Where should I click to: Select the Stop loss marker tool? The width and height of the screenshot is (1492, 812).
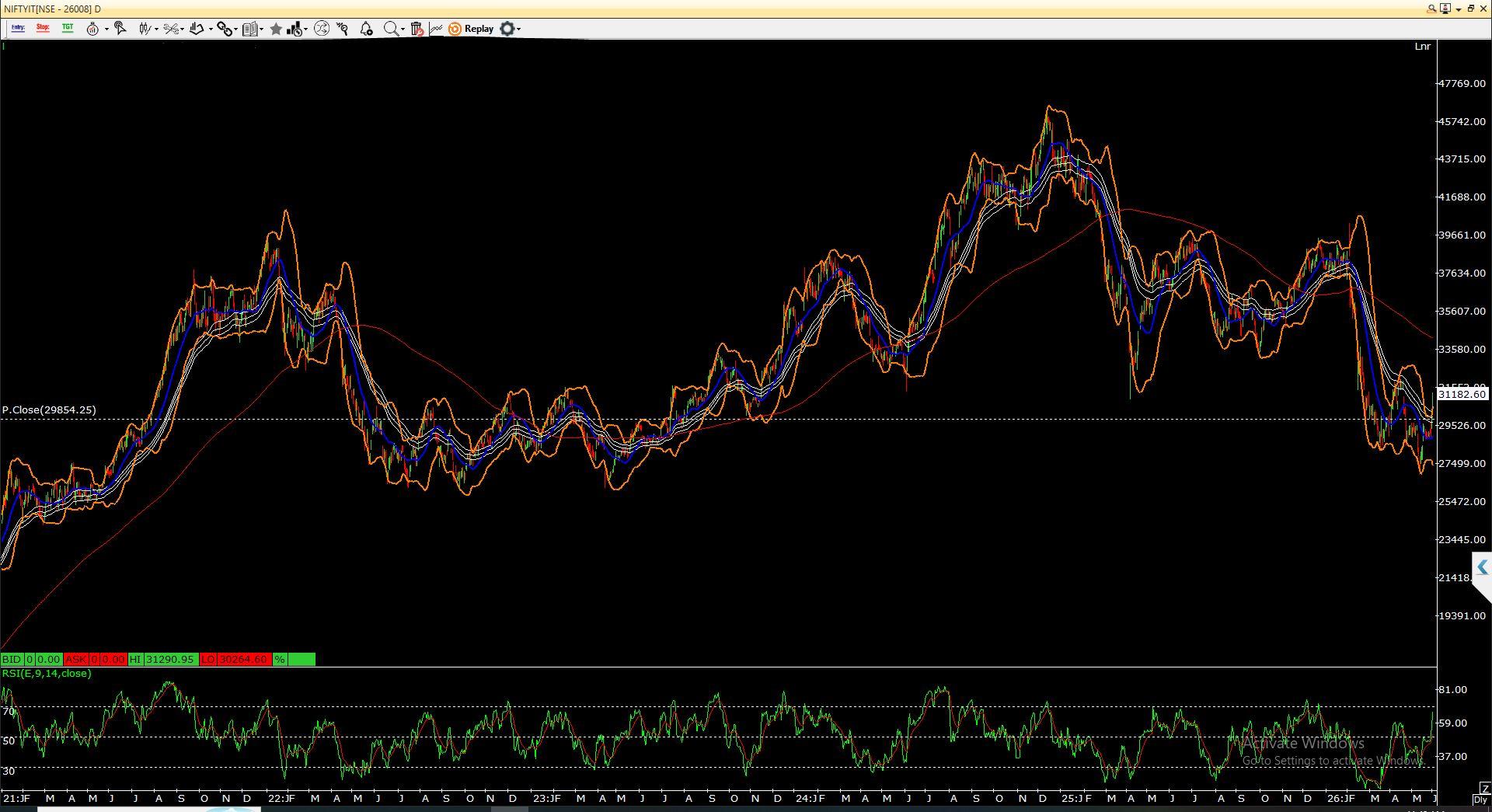pyautogui.click(x=43, y=29)
